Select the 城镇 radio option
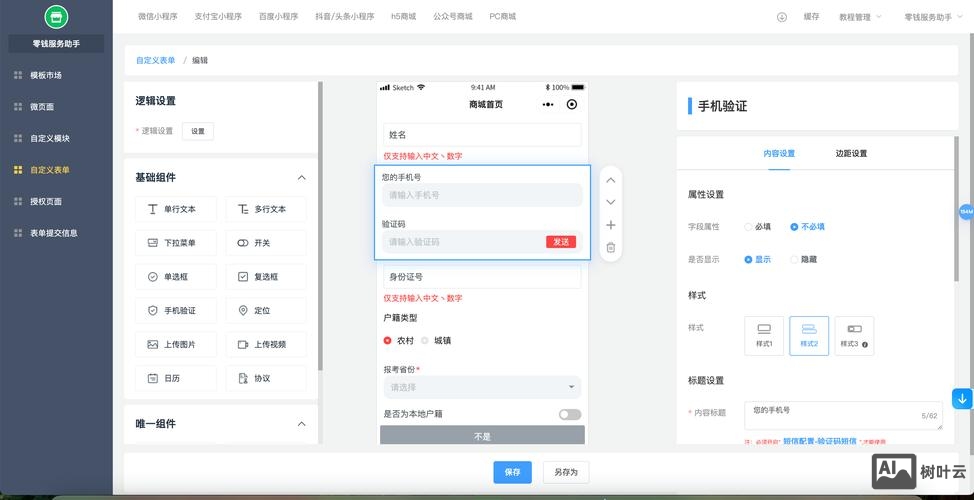This screenshot has width=974, height=500. click(x=435, y=340)
